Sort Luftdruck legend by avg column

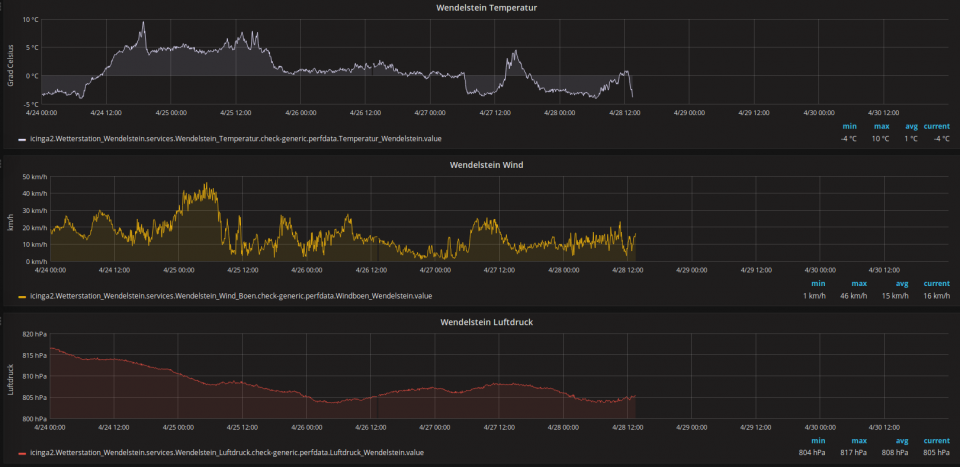[x=901, y=440]
